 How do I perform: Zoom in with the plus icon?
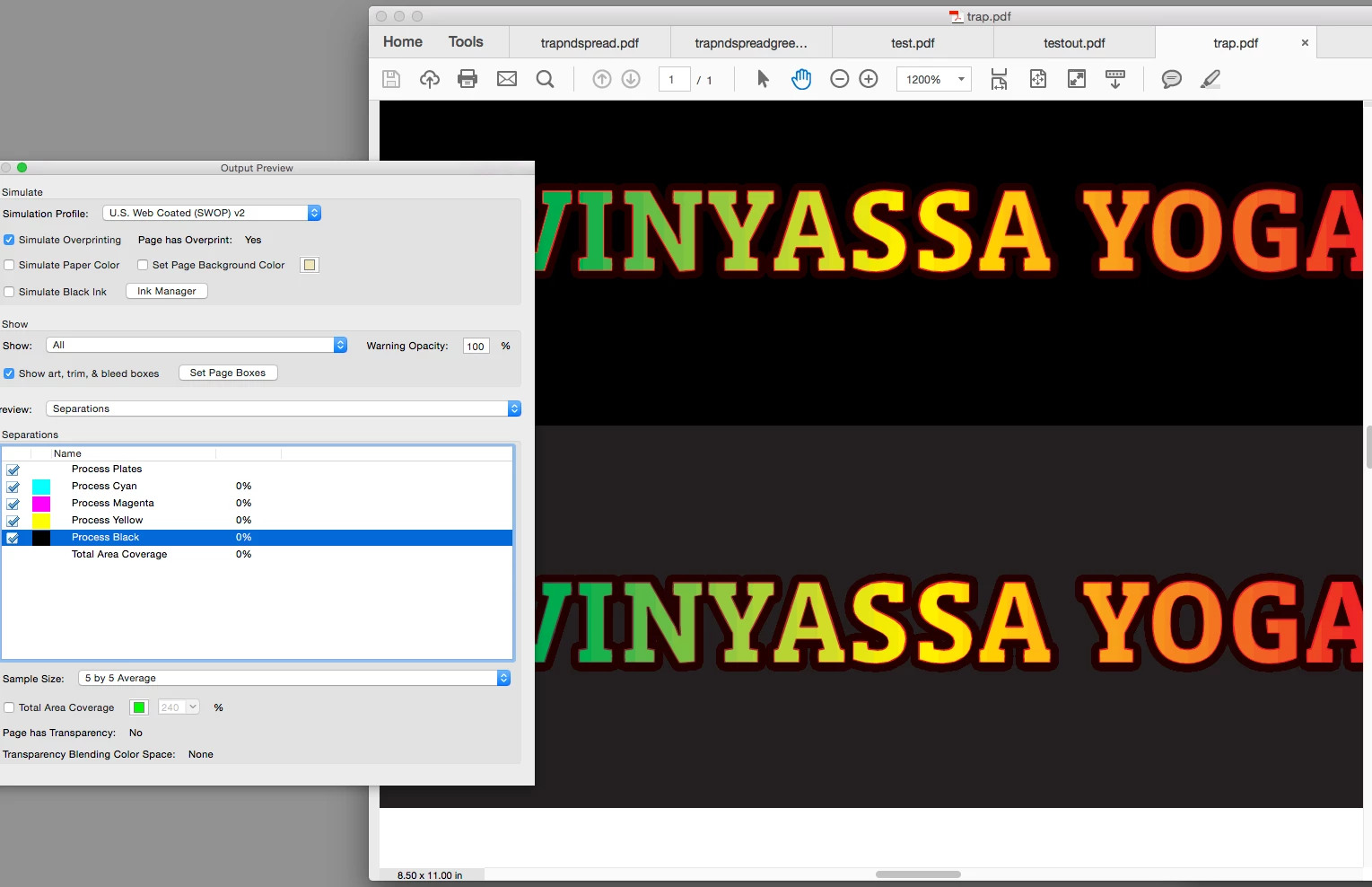click(x=869, y=79)
